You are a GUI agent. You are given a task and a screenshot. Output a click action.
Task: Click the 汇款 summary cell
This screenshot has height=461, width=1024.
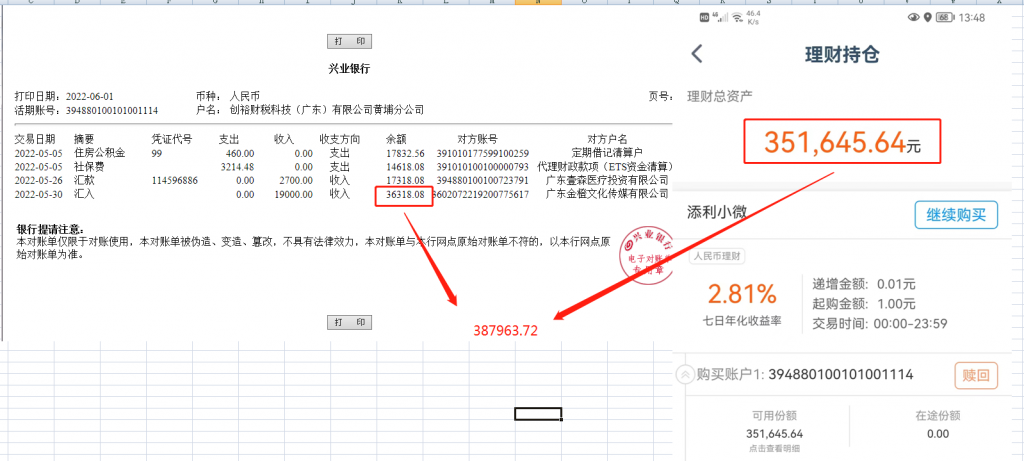[84, 180]
